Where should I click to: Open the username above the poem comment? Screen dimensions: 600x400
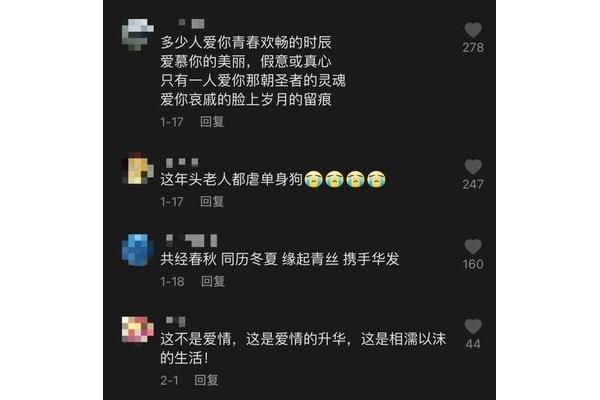coord(191,23)
